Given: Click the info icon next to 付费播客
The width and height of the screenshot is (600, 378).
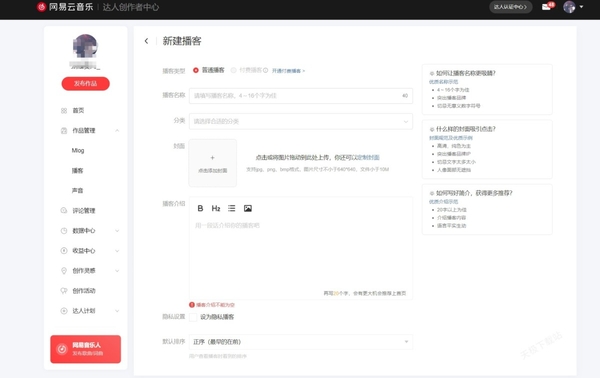Looking at the screenshot, I should tap(266, 70).
